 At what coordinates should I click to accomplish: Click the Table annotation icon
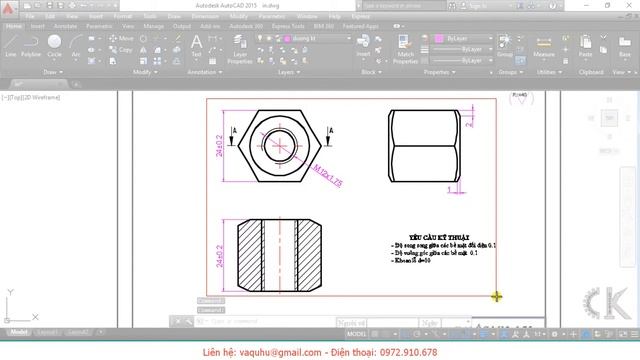pyautogui.click(x=212, y=61)
